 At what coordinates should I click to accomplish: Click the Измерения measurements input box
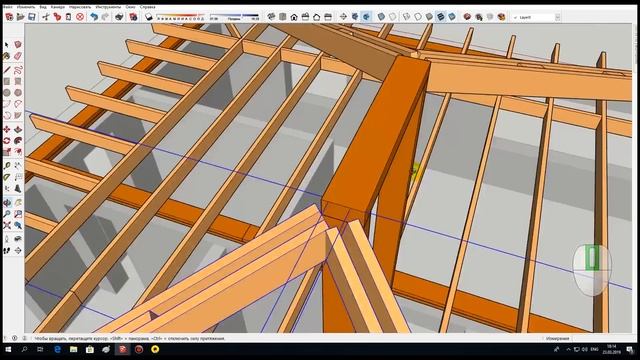(x=601, y=338)
